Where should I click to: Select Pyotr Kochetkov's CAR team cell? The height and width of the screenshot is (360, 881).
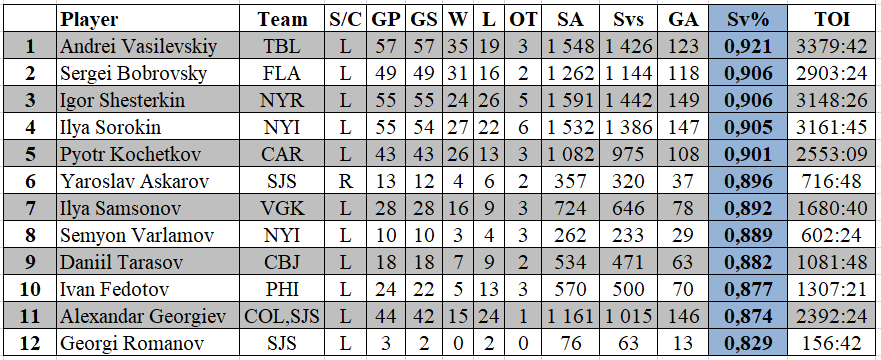click(282, 154)
